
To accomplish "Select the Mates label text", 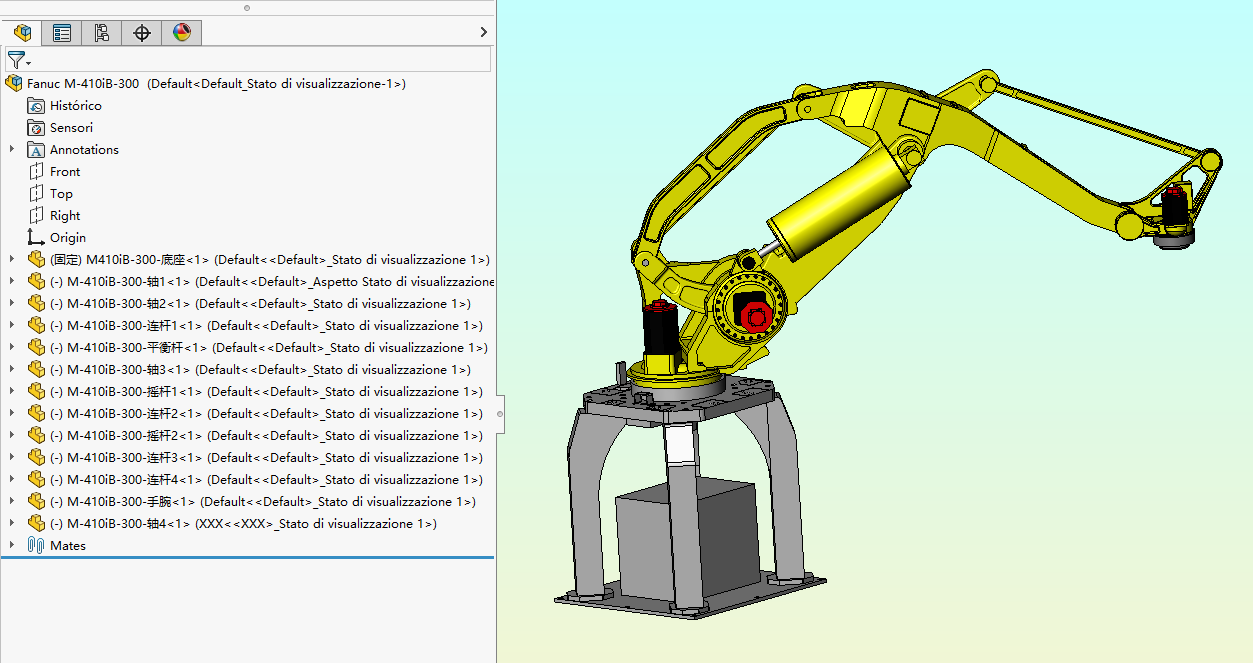I will (x=68, y=546).
